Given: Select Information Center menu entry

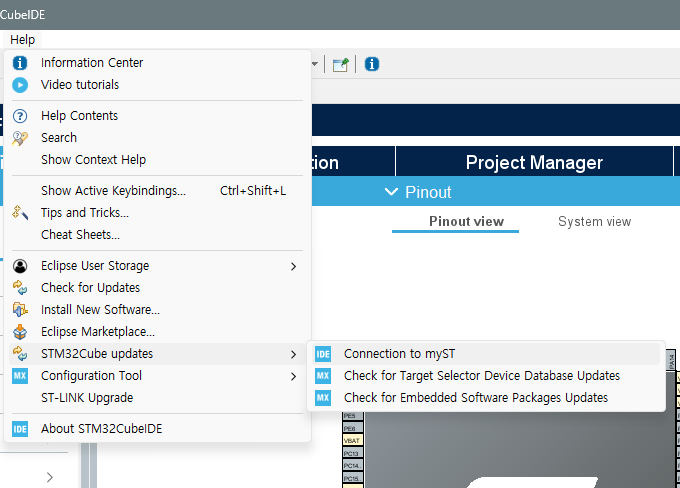Looking at the screenshot, I should pyautogui.click(x=157, y=63).
